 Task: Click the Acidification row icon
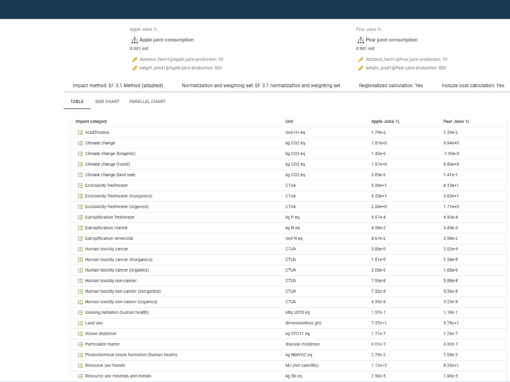pos(80,132)
